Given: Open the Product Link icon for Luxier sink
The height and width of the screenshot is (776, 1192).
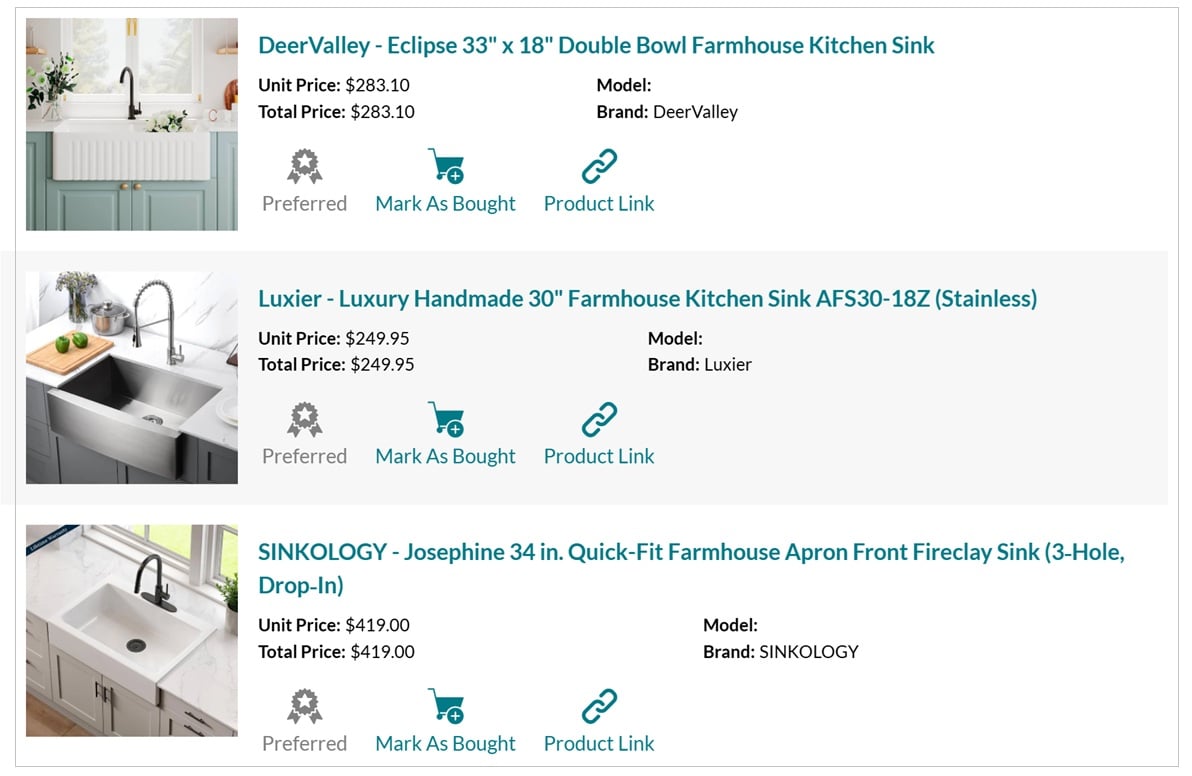Looking at the screenshot, I should pyautogui.click(x=598, y=418).
